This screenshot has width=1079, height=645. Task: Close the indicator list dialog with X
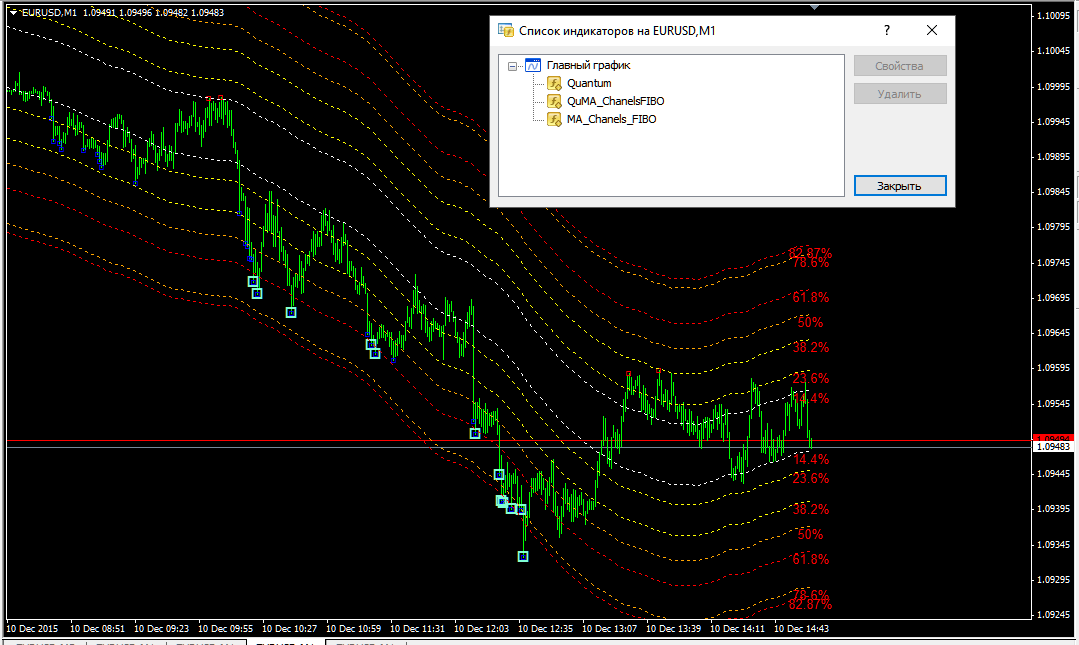(932, 30)
